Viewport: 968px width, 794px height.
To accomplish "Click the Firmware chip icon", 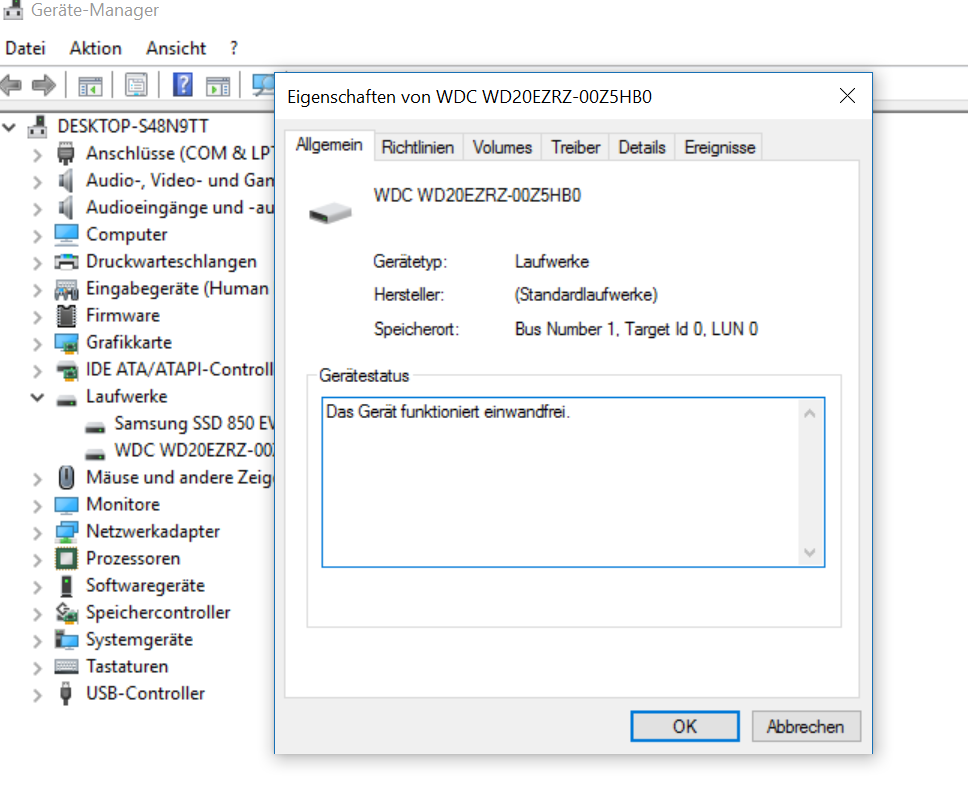I will pos(66,316).
